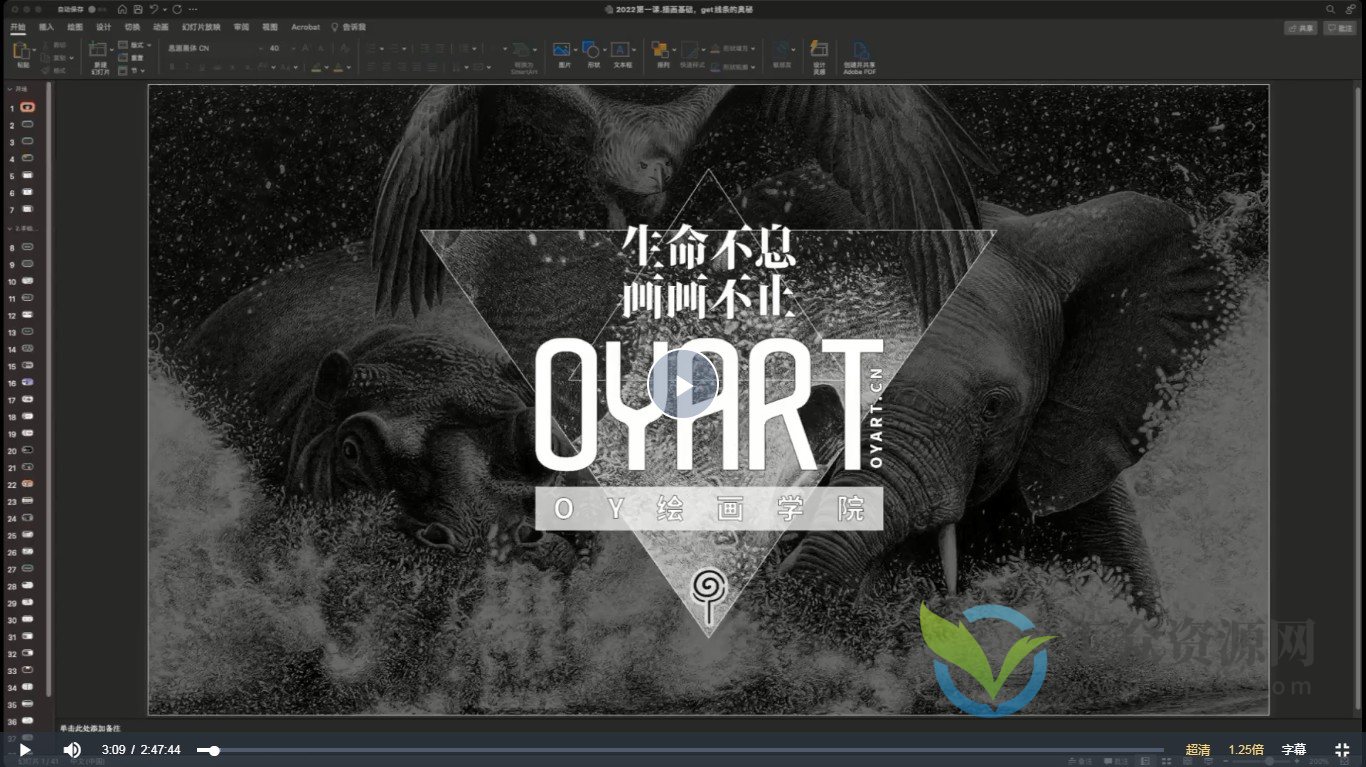Undo the last action
Image resolution: width=1366 pixels, height=767 pixels.
coord(153,9)
